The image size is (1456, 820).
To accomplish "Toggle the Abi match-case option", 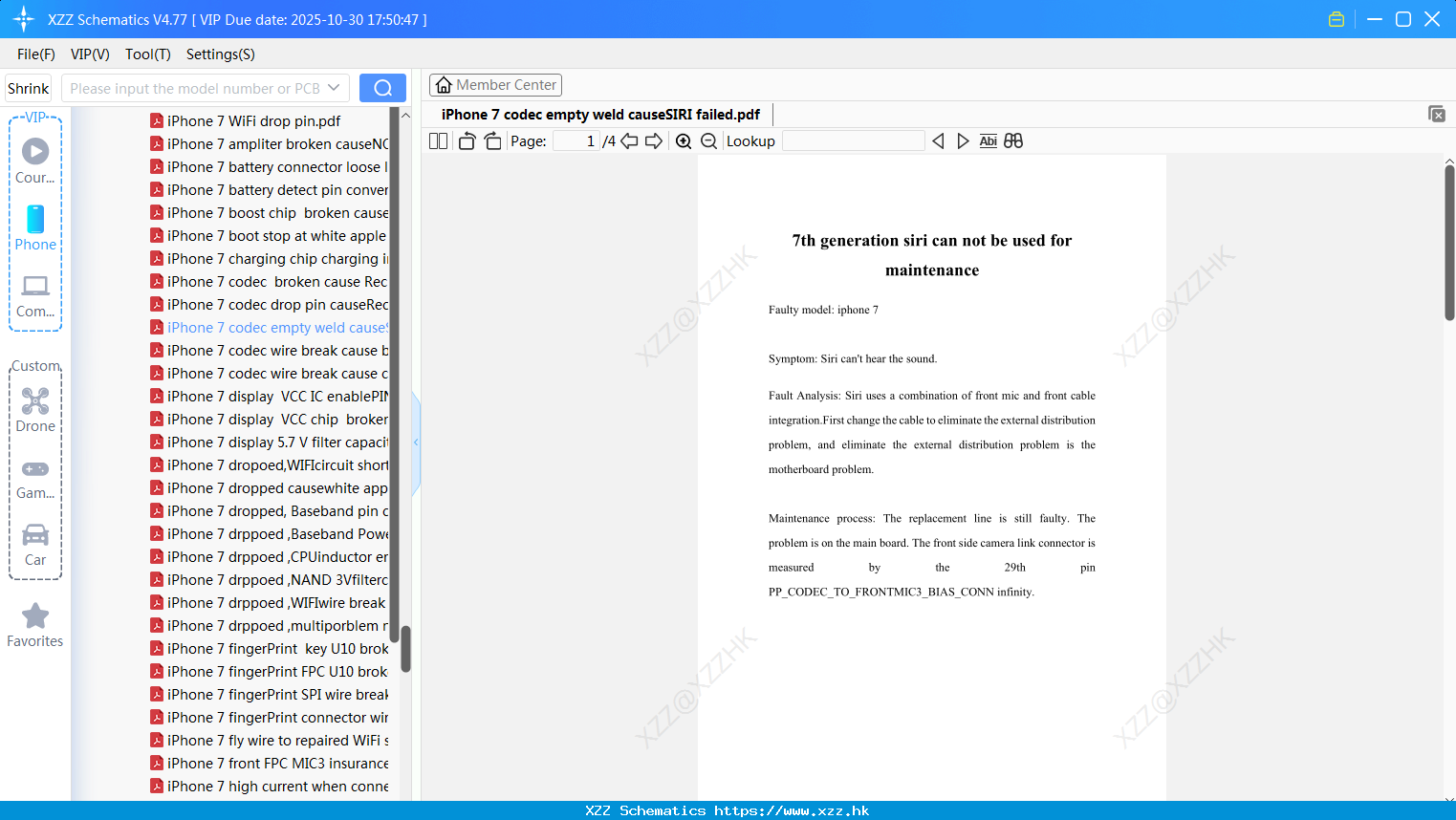I will [x=989, y=141].
